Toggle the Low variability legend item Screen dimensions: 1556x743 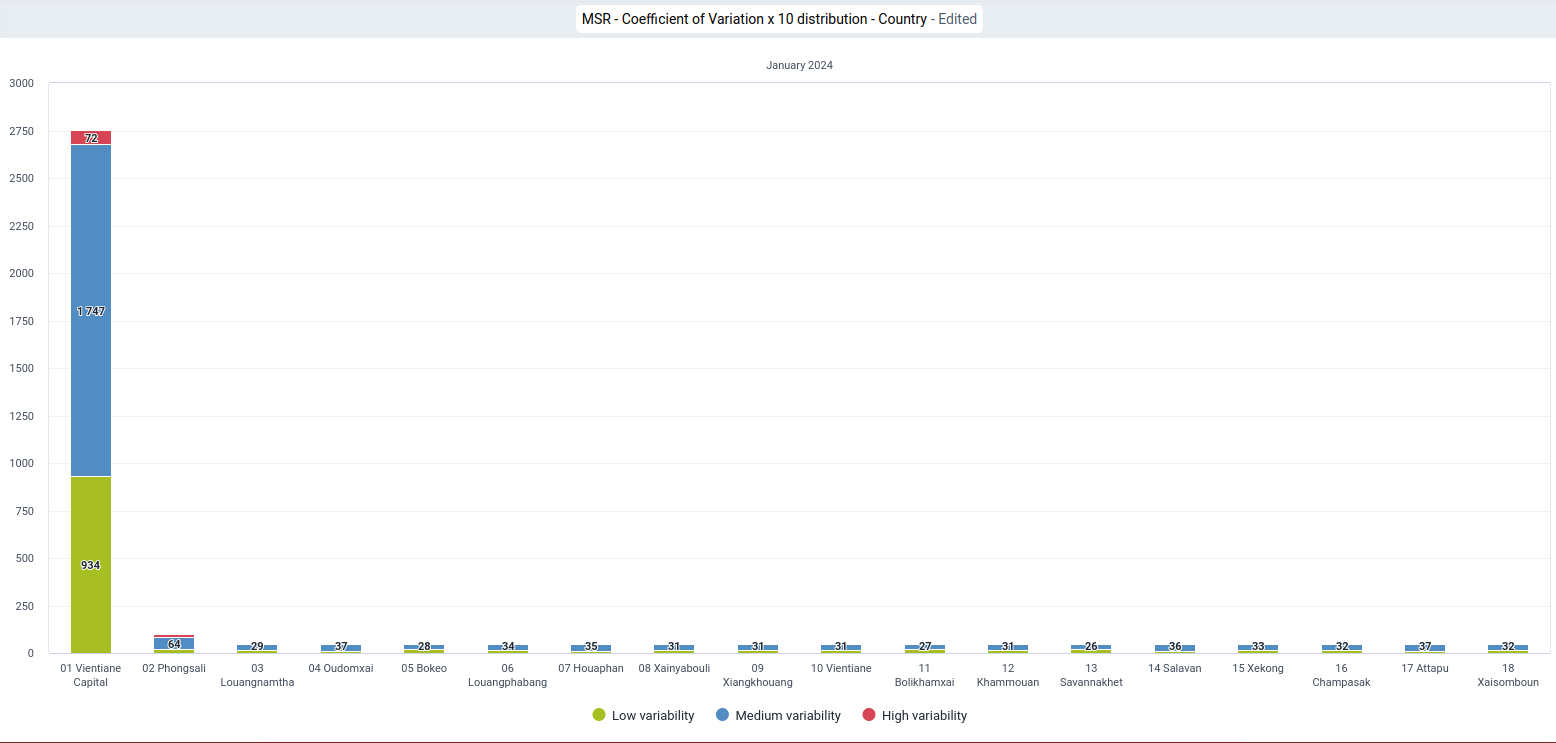[643, 715]
